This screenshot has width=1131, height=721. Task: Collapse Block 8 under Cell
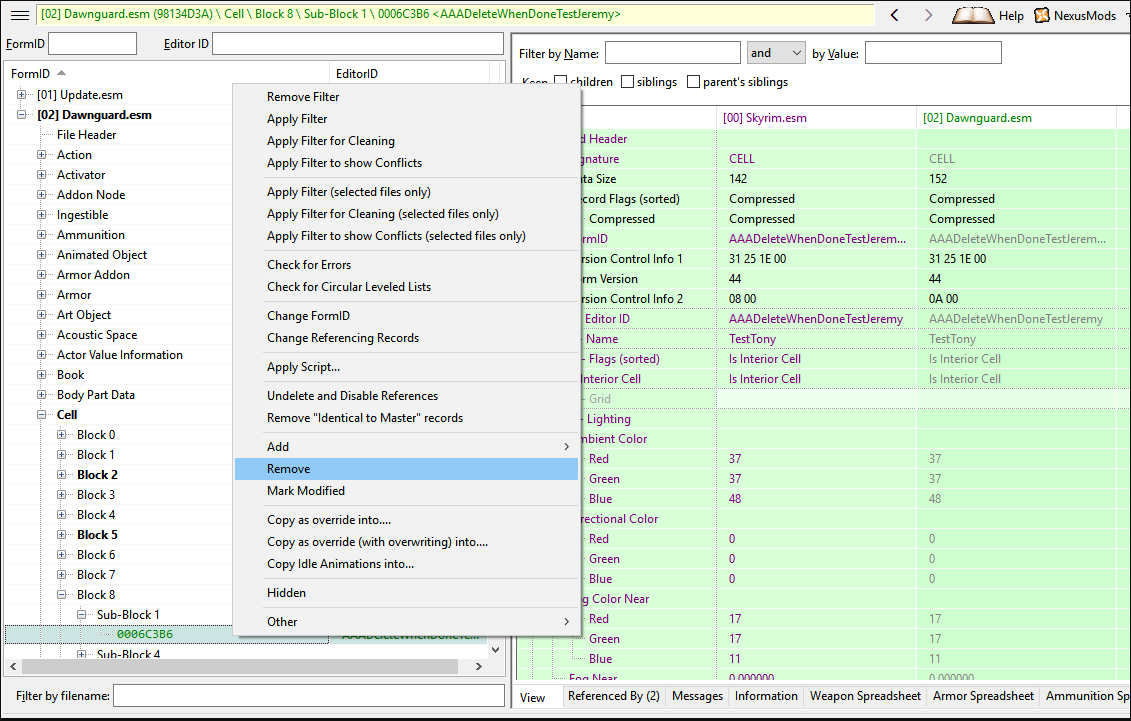pyautogui.click(x=62, y=595)
